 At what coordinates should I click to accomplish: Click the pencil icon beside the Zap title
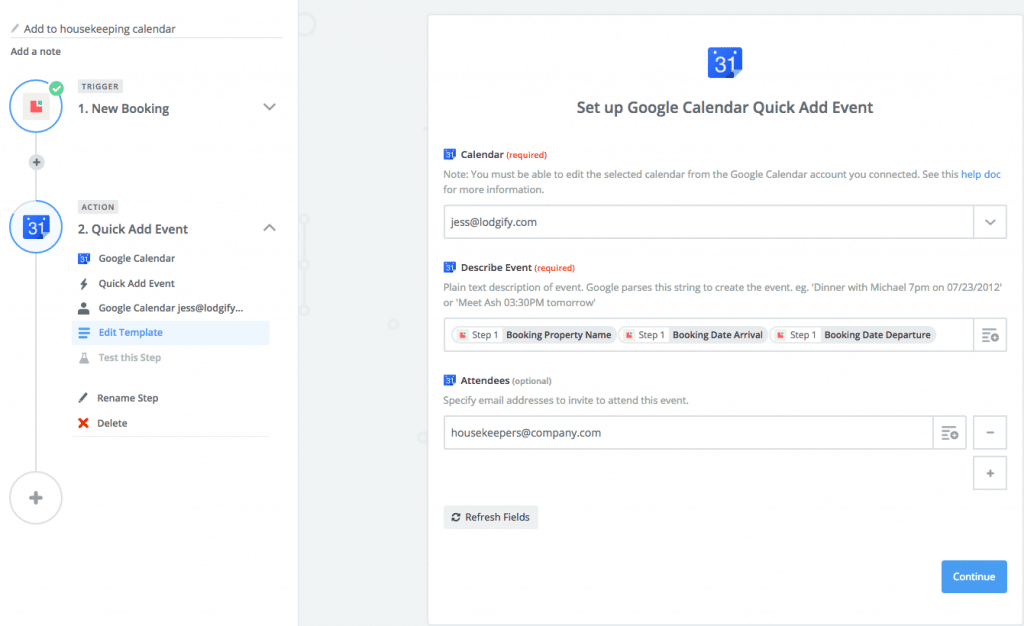[15, 28]
